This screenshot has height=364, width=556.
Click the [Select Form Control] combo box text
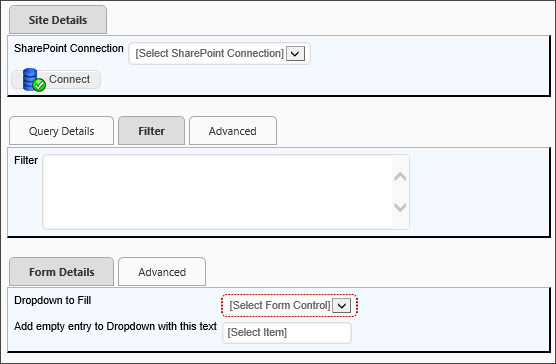click(280, 306)
